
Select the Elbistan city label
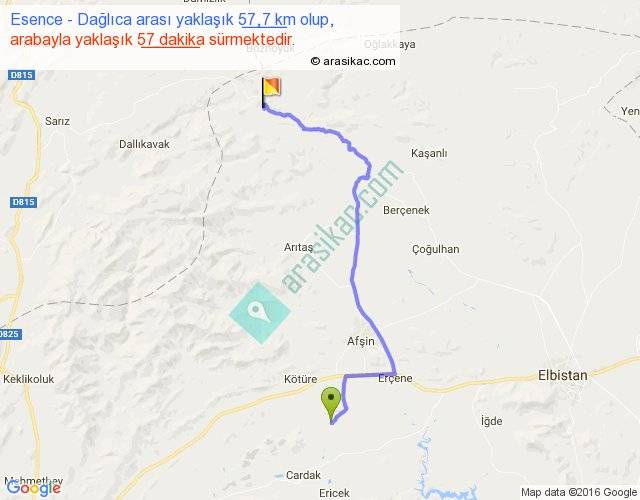click(563, 375)
